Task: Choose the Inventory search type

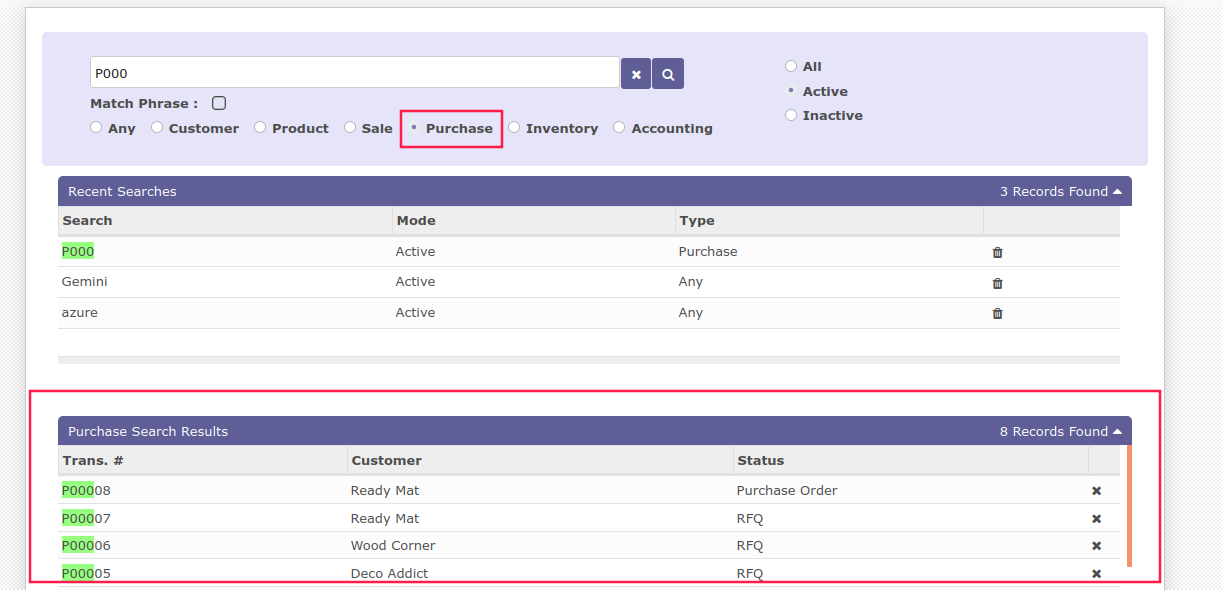Action: (514, 128)
